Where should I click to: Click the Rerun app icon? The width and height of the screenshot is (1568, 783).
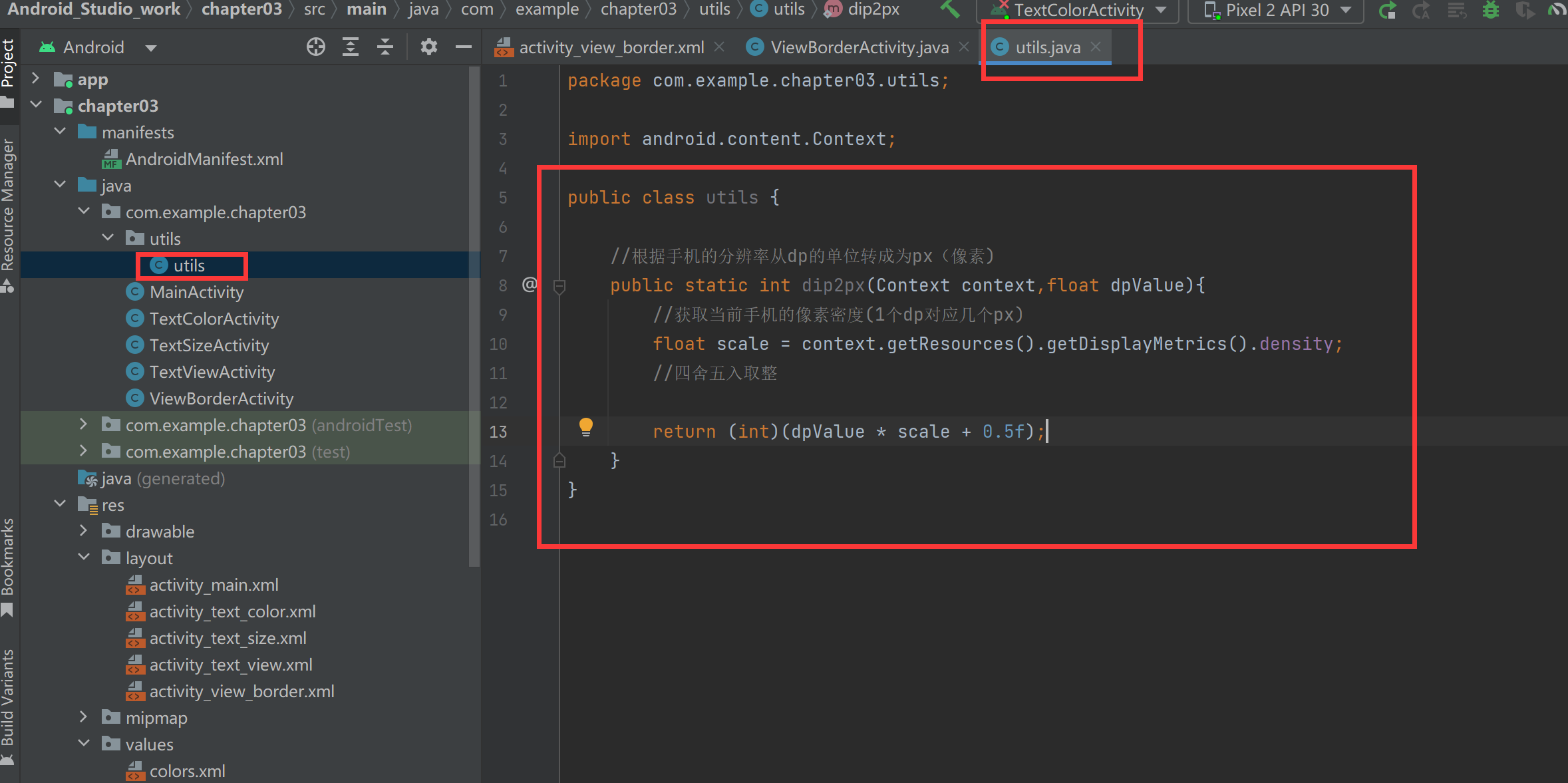1387,11
